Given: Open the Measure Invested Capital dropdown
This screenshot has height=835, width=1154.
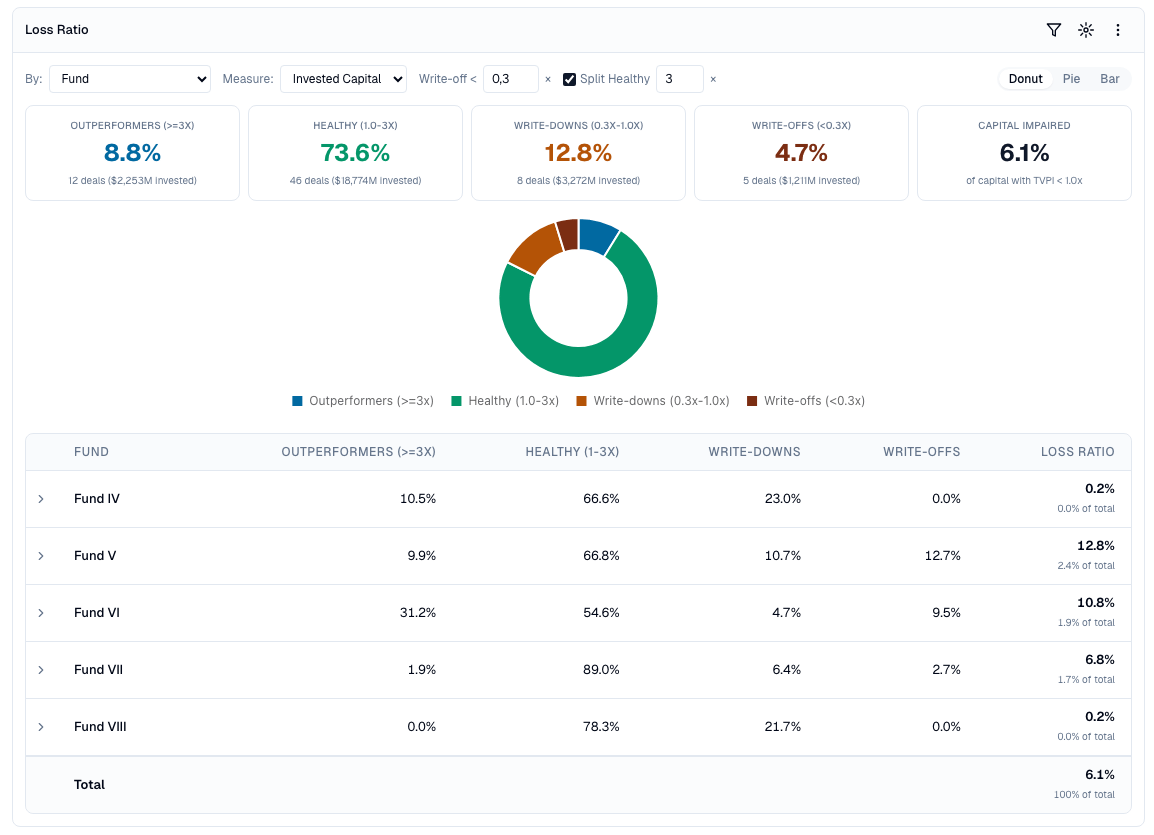Looking at the screenshot, I should 343,79.
